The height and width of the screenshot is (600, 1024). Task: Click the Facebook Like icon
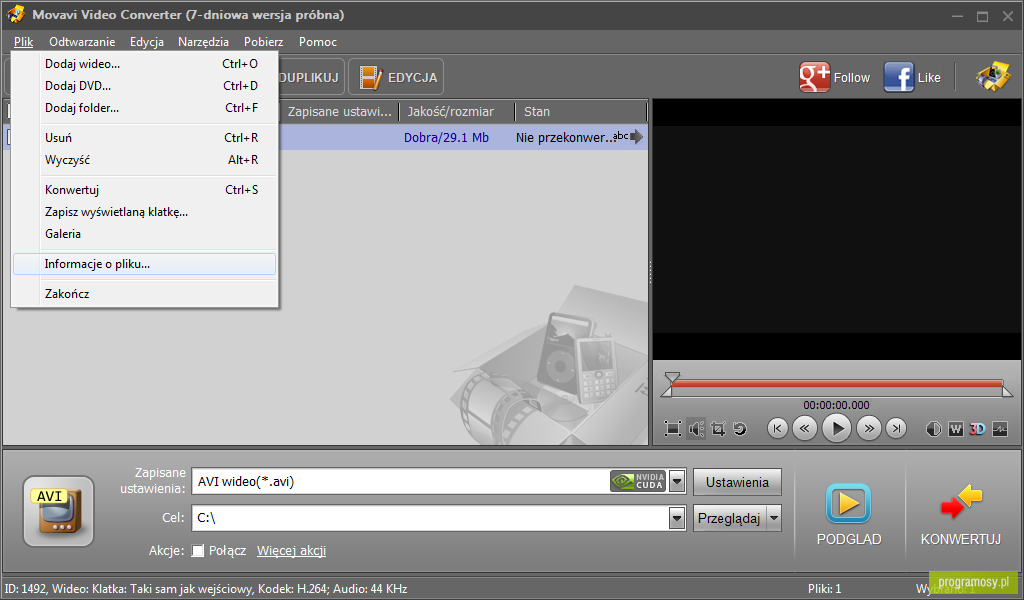[899, 77]
